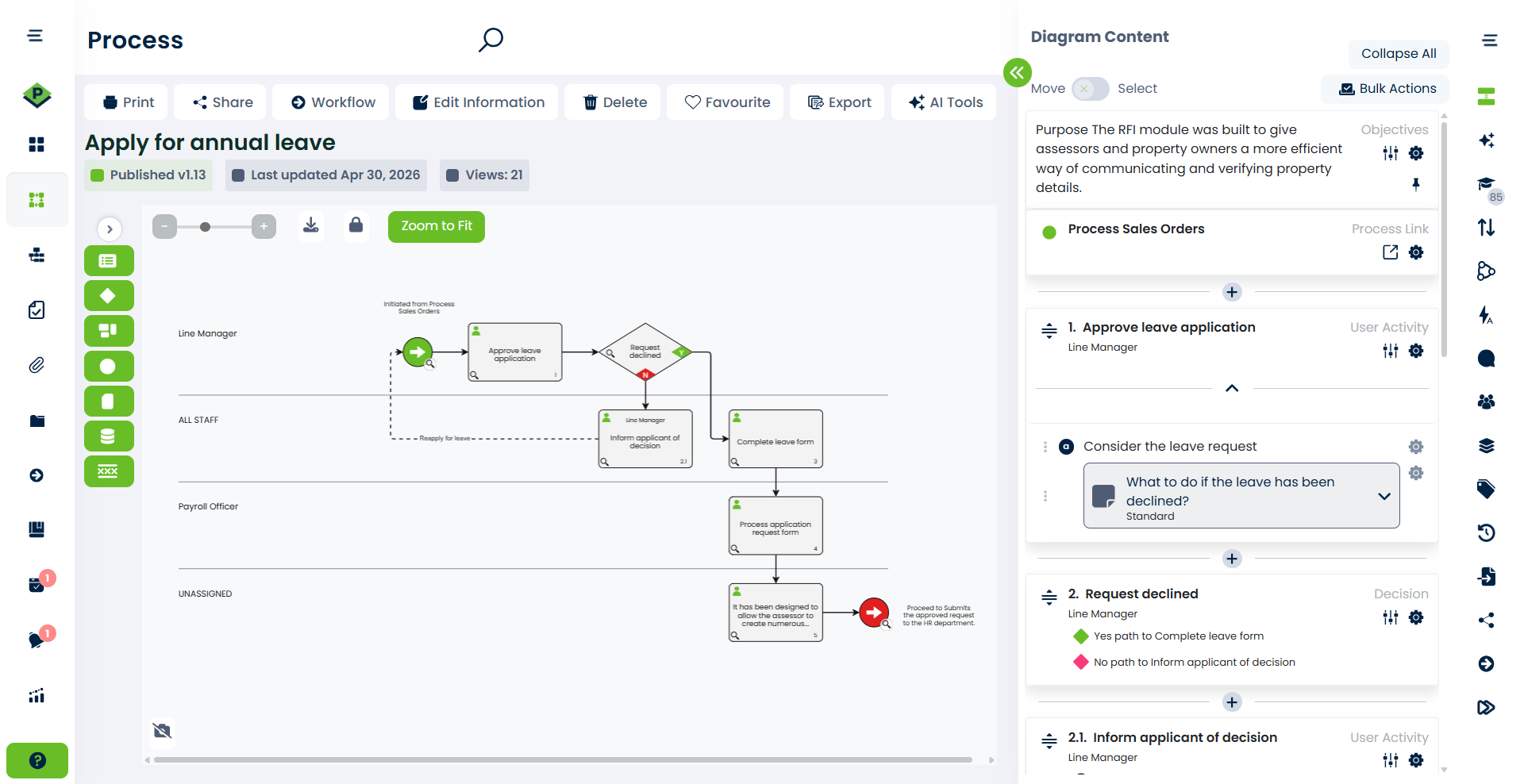Open the dashboard grid icon in sidebar

pyautogui.click(x=37, y=144)
